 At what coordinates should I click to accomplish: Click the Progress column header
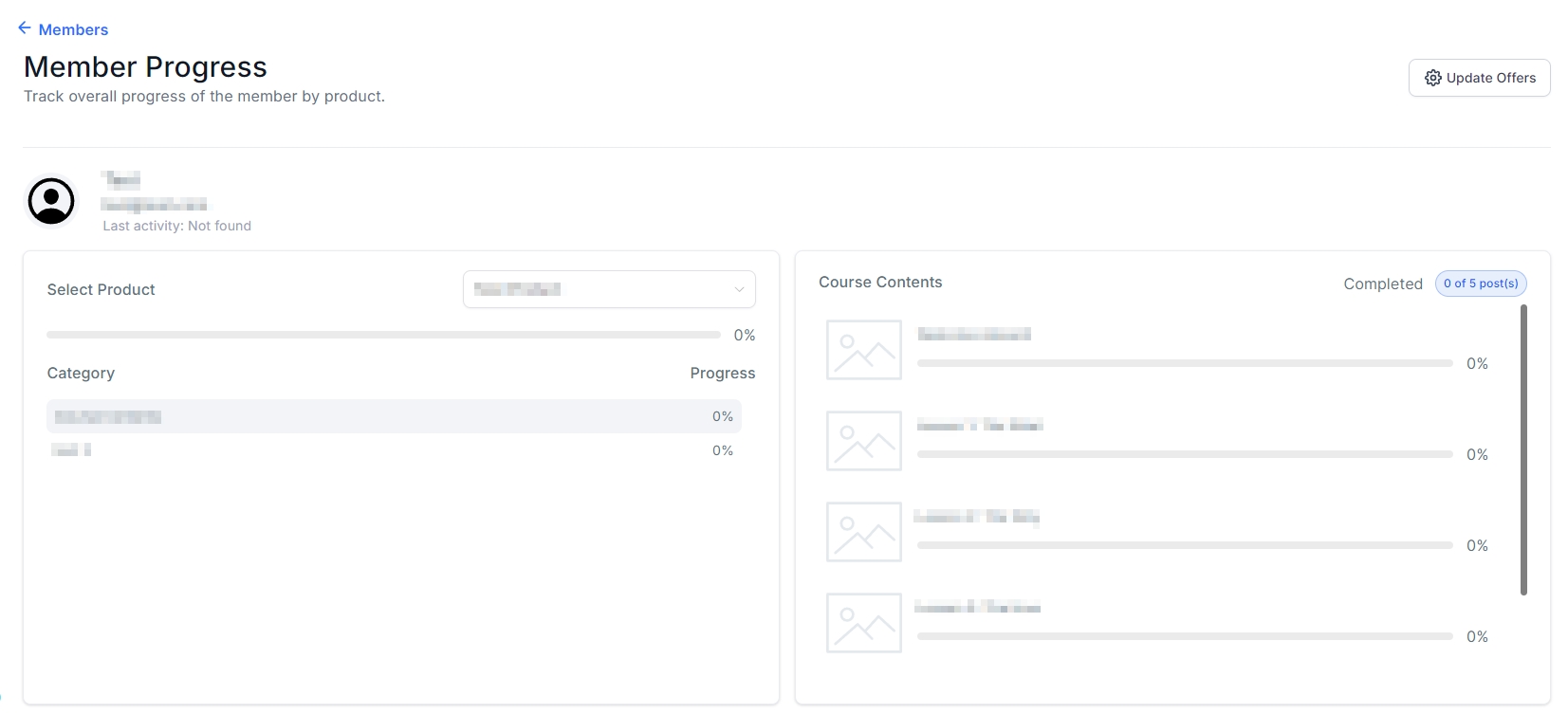[722, 374]
